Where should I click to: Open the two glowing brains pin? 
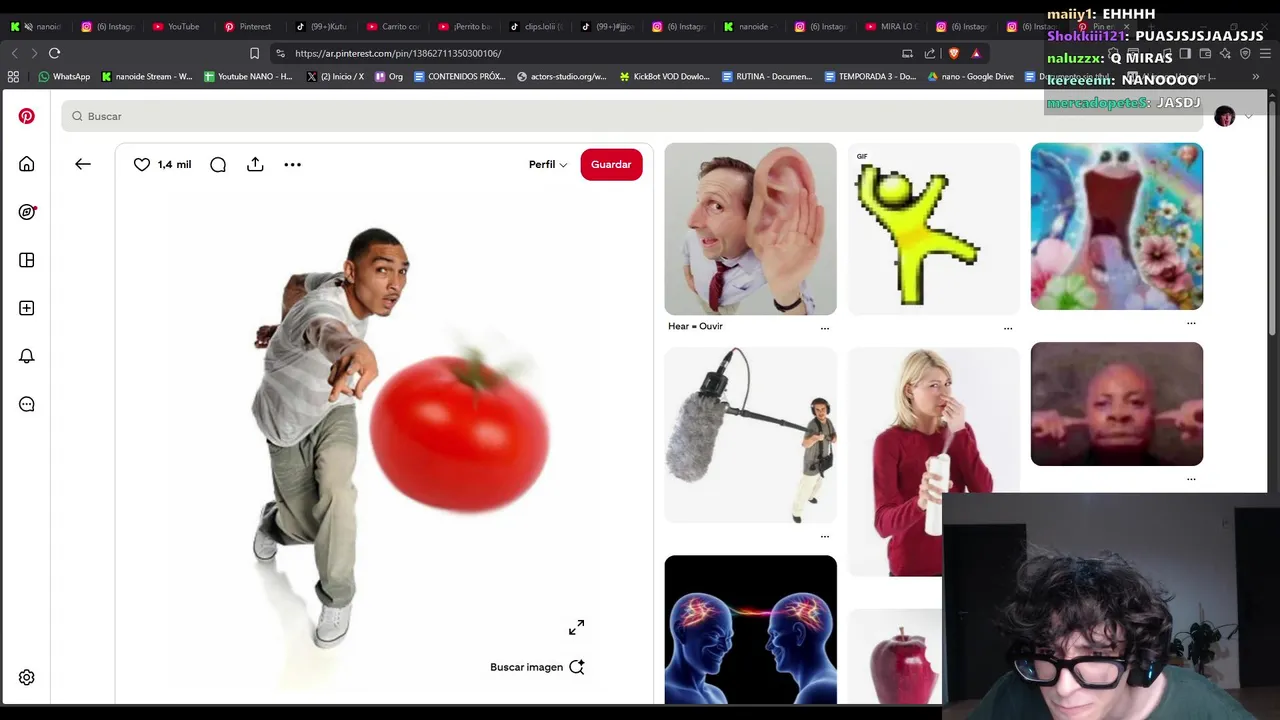click(x=750, y=630)
